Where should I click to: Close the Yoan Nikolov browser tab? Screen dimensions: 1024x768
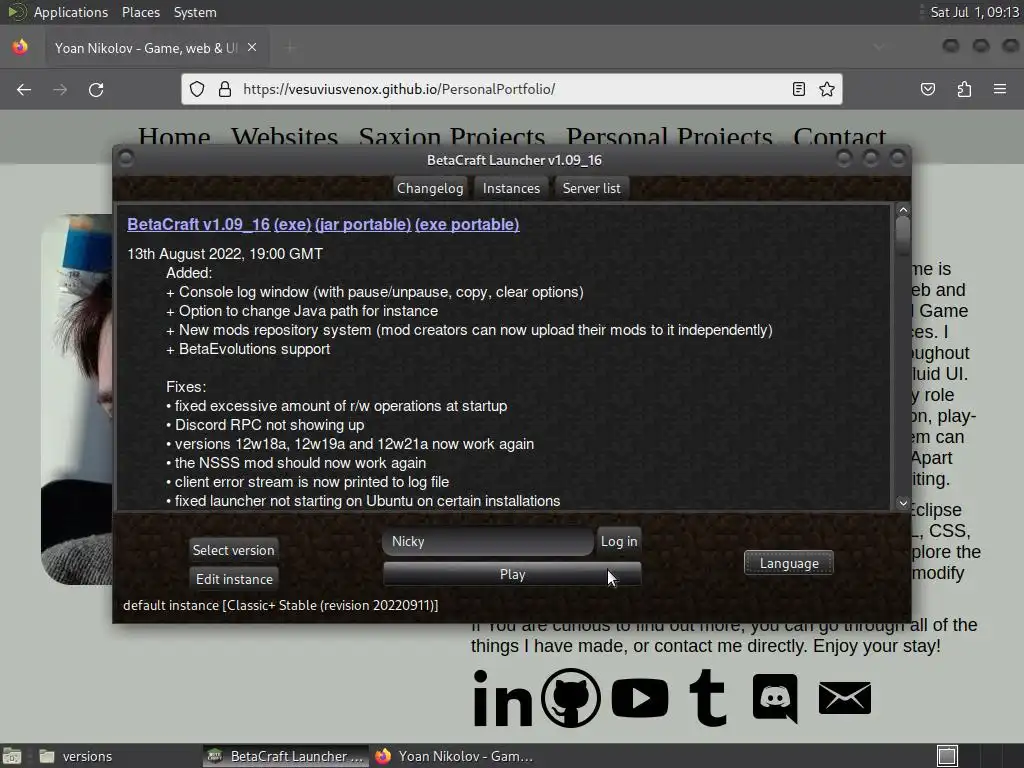(x=252, y=47)
